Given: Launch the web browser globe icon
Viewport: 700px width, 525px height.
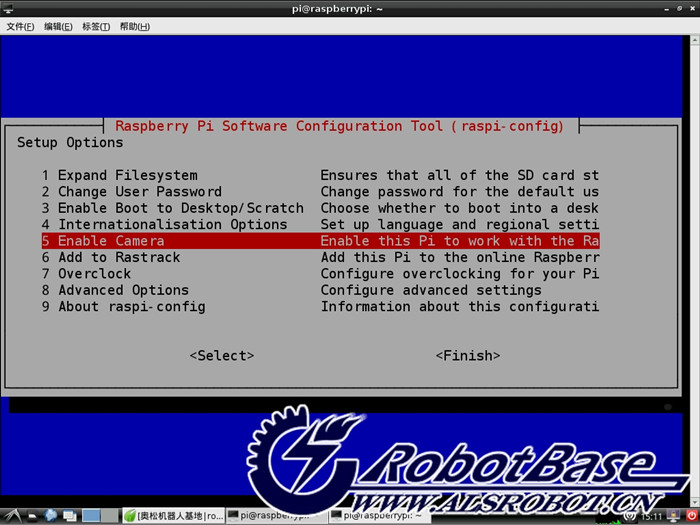Looking at the screenshot, I should (51, 516).
